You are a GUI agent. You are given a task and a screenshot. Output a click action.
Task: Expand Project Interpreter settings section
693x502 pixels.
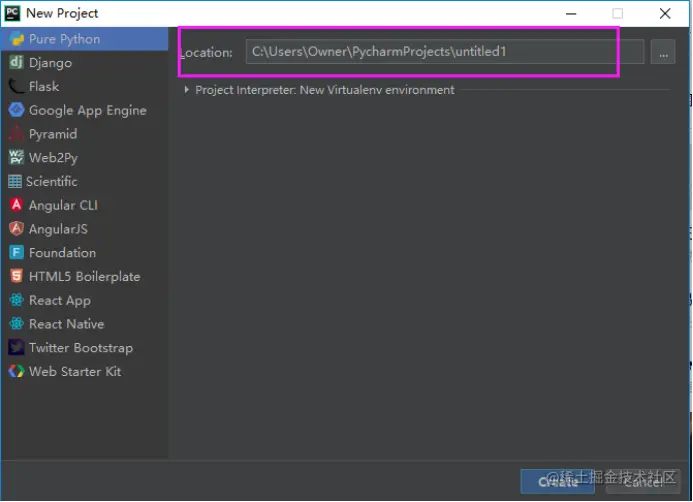[x=187, y=90]
